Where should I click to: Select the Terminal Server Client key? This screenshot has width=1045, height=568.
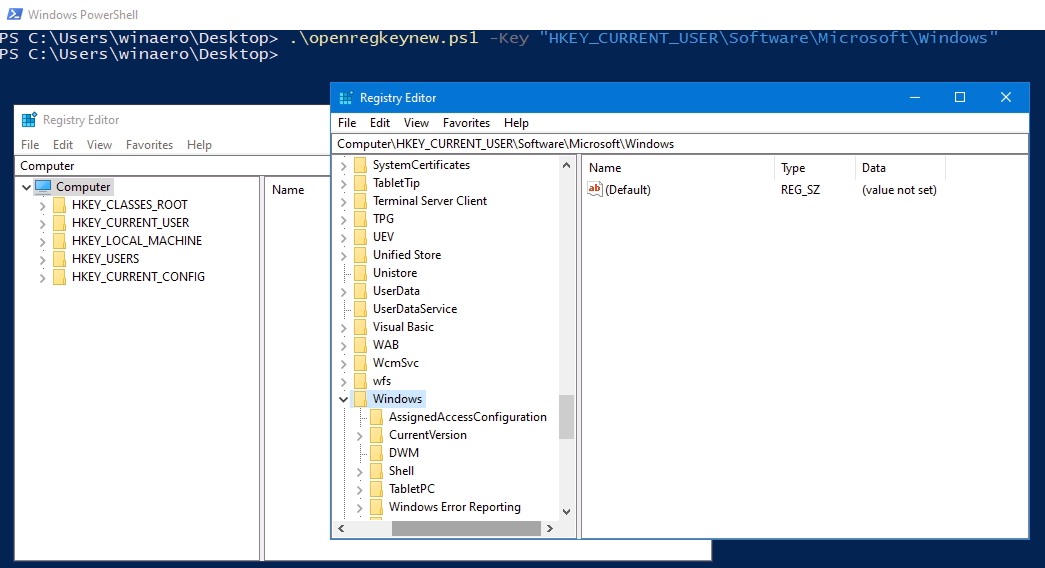[x=430, y=201]
